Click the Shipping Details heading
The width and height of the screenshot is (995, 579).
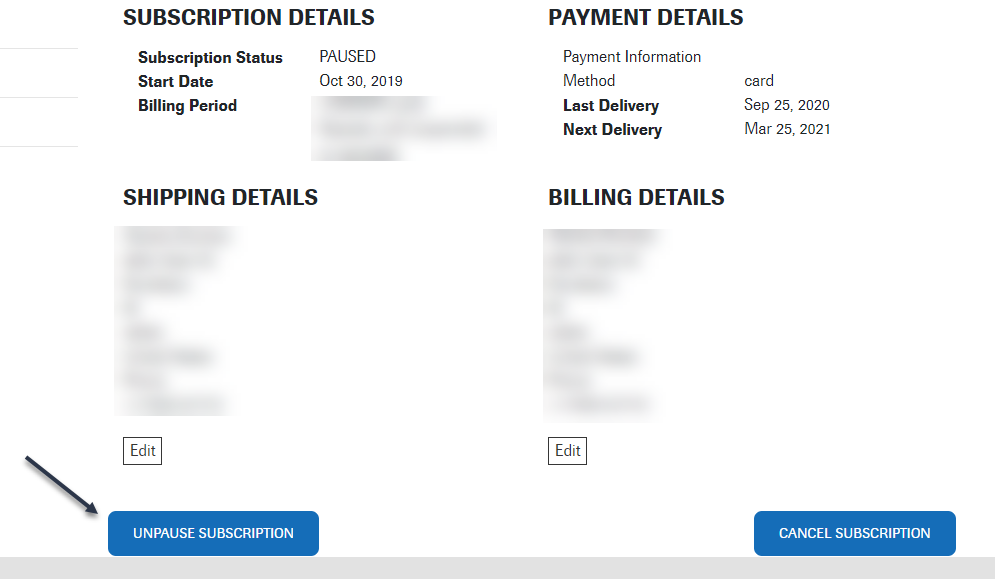tap(220, 197)
